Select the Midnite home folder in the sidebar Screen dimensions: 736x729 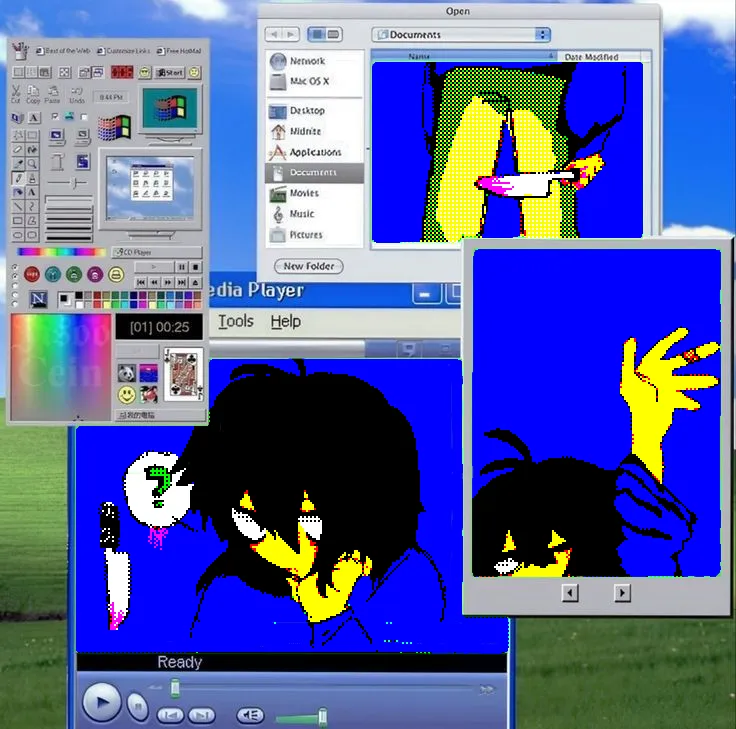[x=314, y=131]
